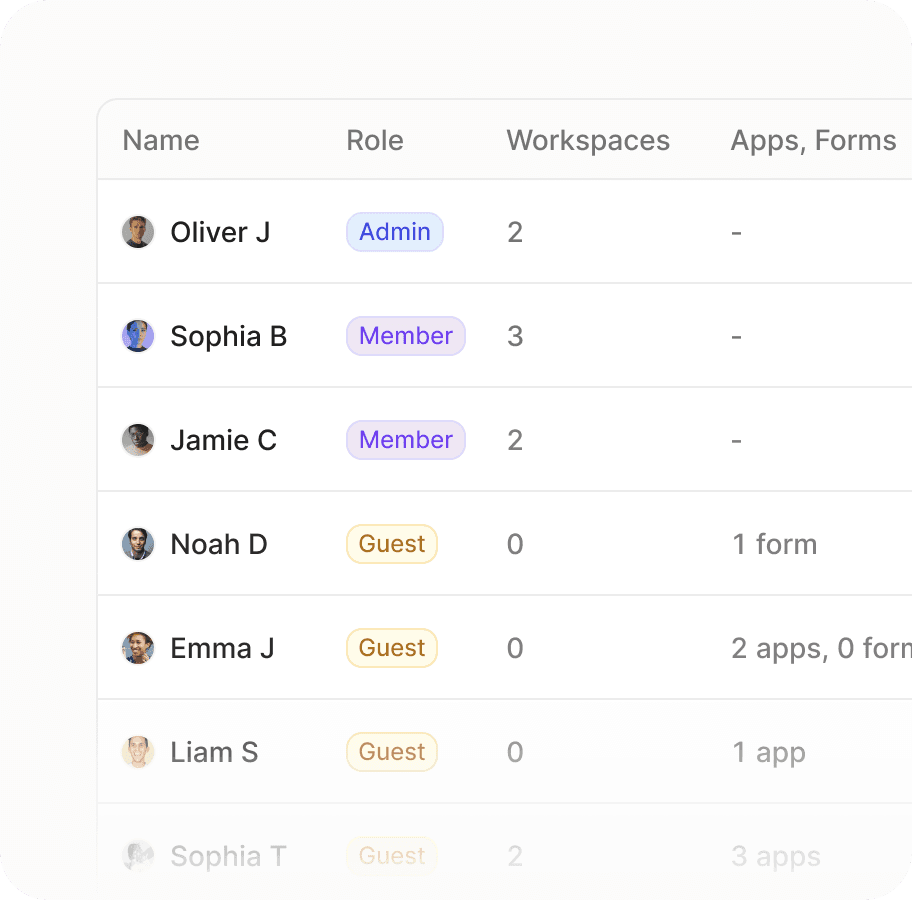This screenshot has width=912, height=900.
Task: Click Emma J's profile avatar
Action: pos(138,648)
